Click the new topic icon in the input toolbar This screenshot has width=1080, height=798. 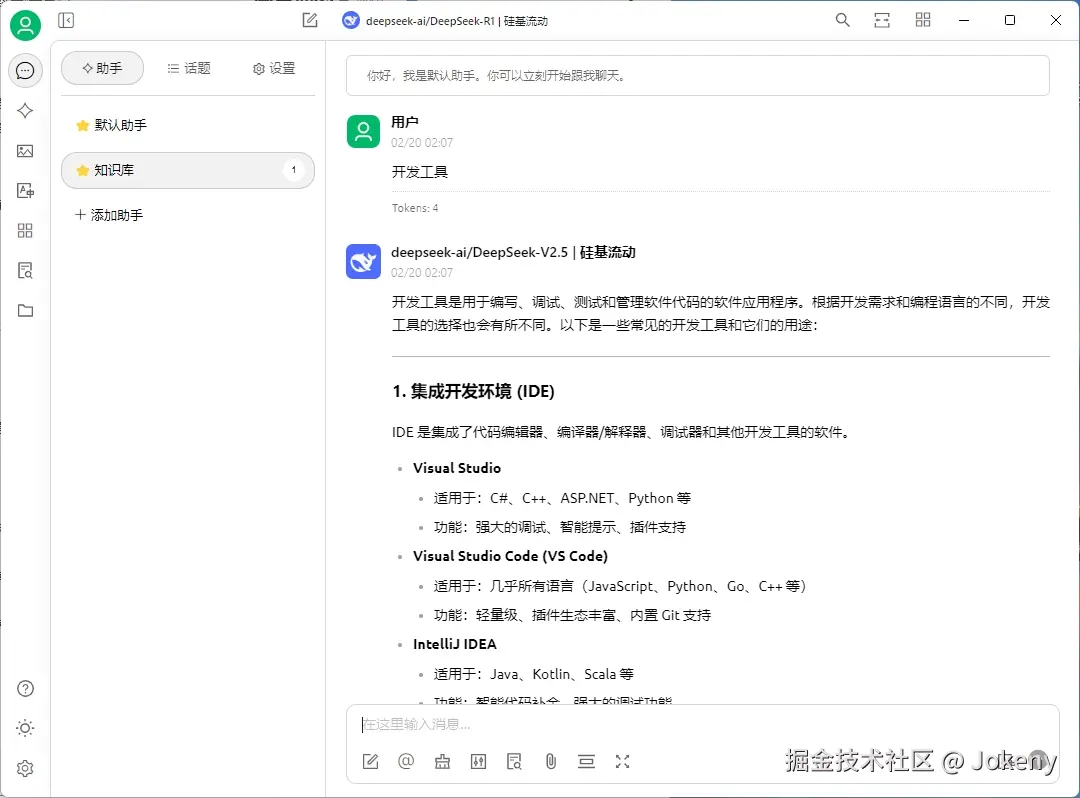(371, 762)
